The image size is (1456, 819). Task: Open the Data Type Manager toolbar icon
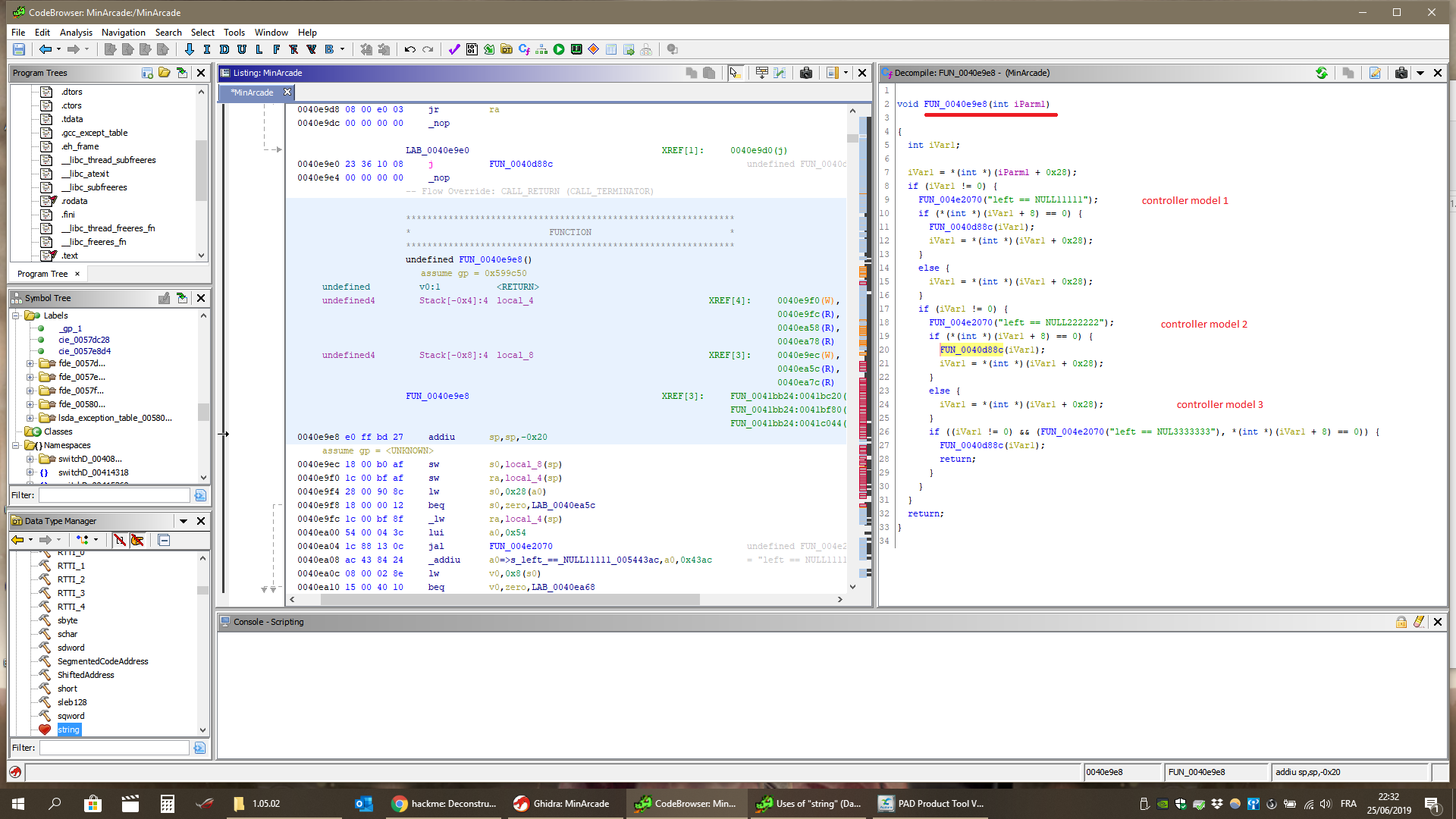[507, 49]
